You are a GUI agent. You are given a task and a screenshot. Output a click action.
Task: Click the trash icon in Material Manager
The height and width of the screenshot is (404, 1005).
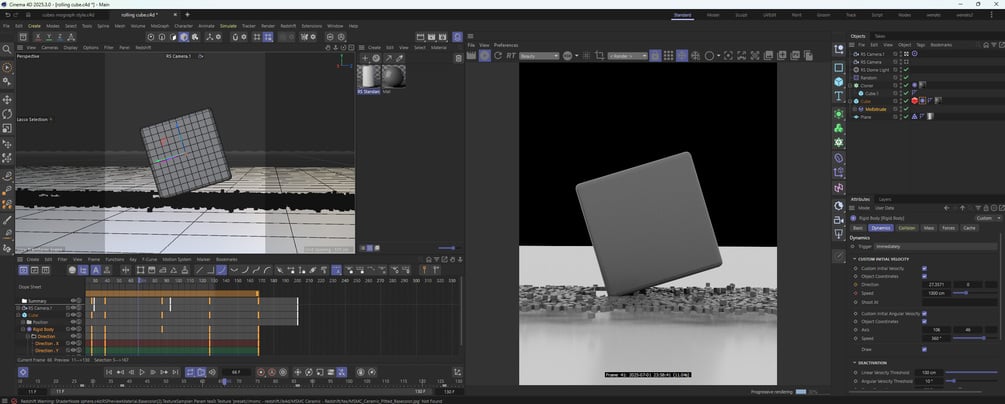[x=458, y=58]
